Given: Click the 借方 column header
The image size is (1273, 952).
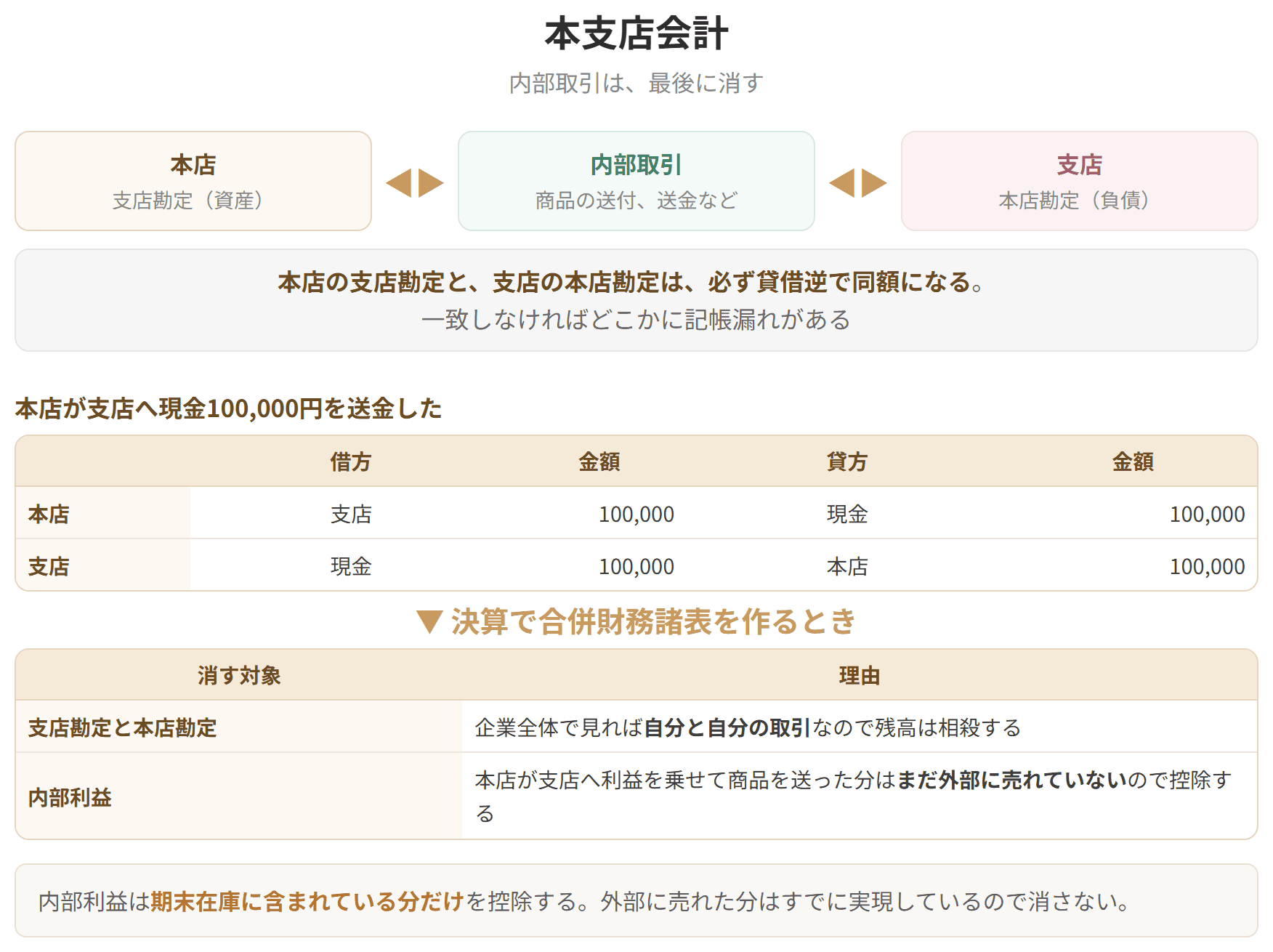Looking at the screenshot, I should click(x=351, y=461).
